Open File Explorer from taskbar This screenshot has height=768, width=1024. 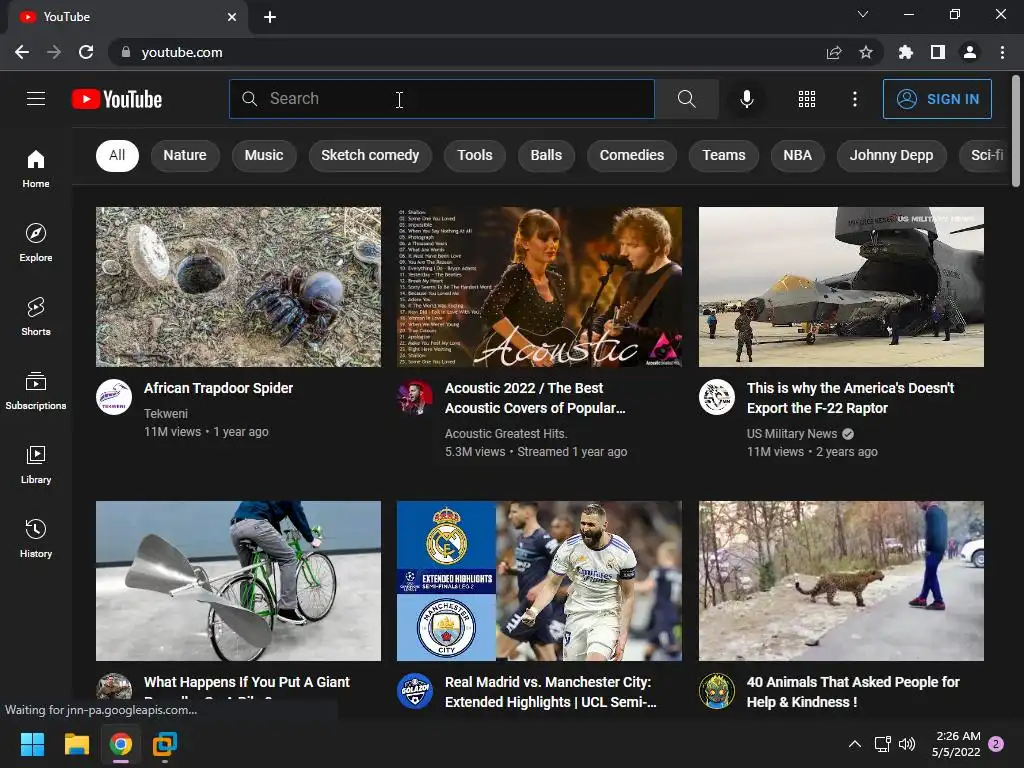tap(76, 744)
